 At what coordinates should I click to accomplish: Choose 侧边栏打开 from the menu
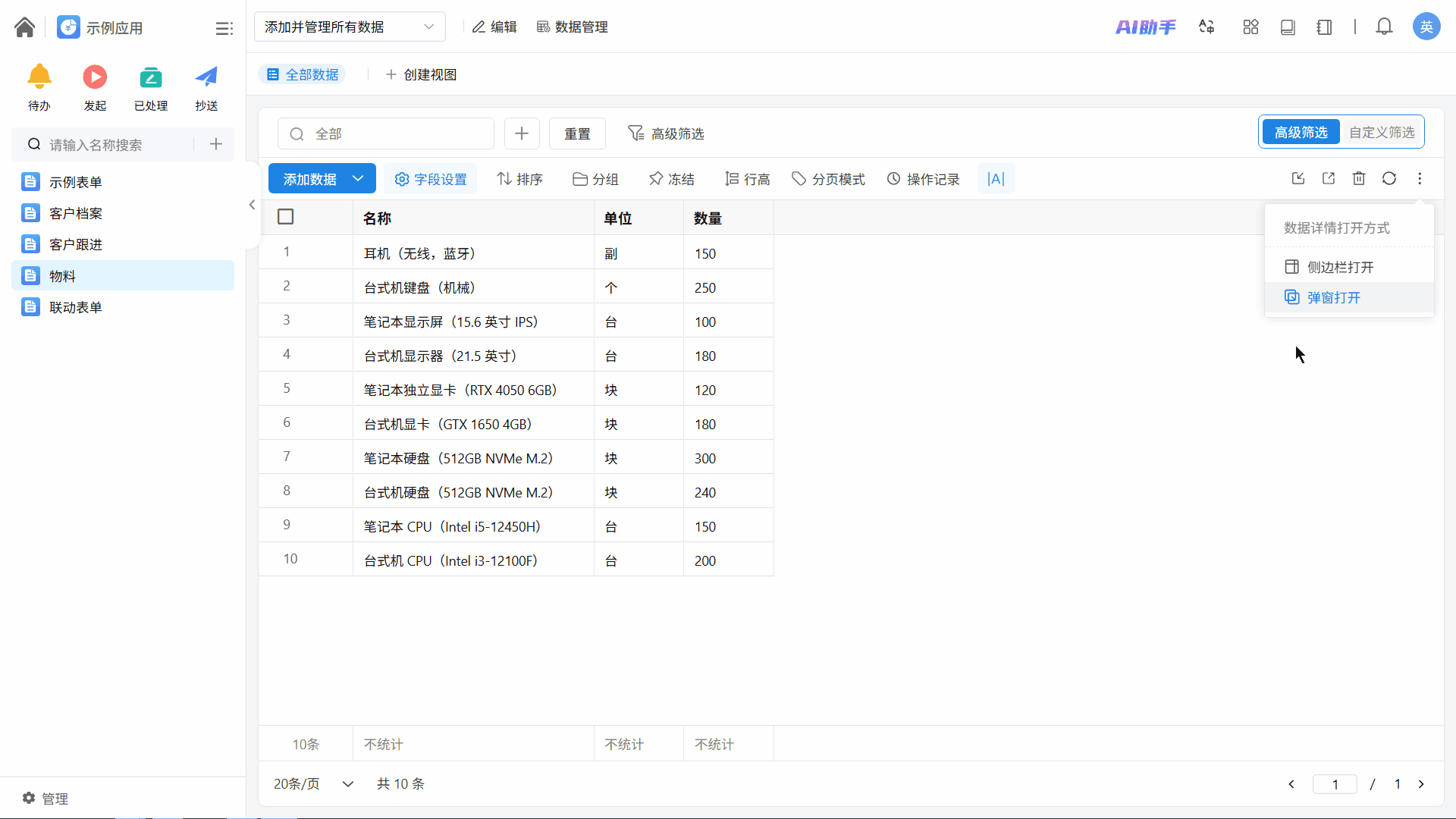pos(1340,267)
